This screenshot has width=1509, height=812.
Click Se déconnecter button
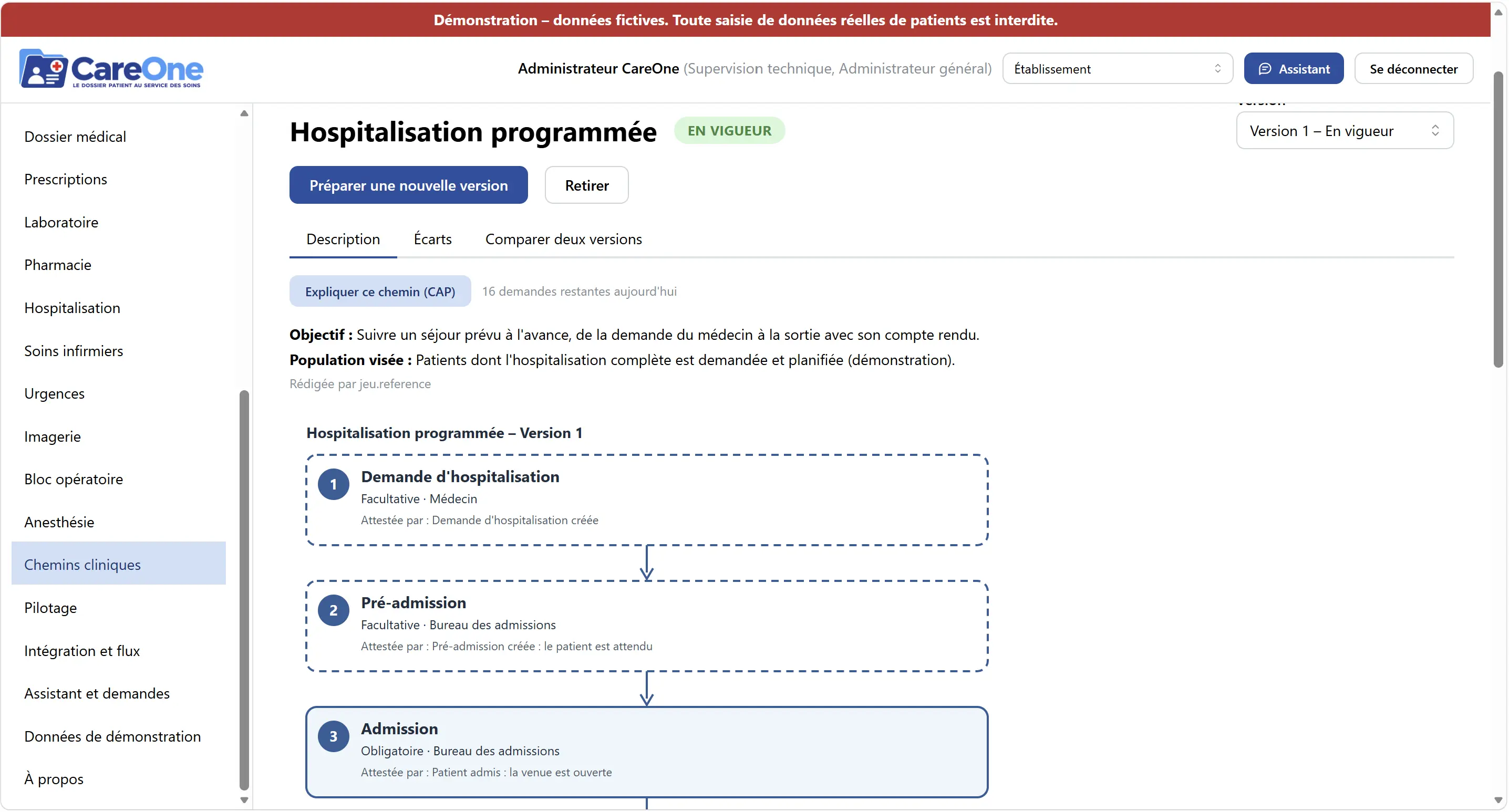1413,69
